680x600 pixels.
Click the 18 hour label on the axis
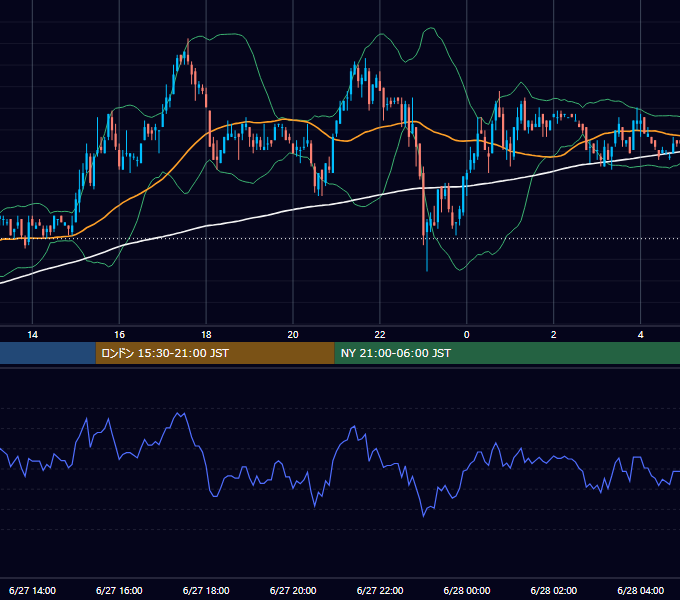[206, 335]
